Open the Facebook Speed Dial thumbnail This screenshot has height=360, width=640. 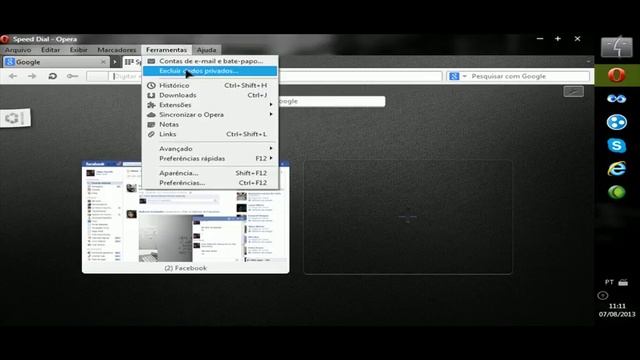point(186,217)
